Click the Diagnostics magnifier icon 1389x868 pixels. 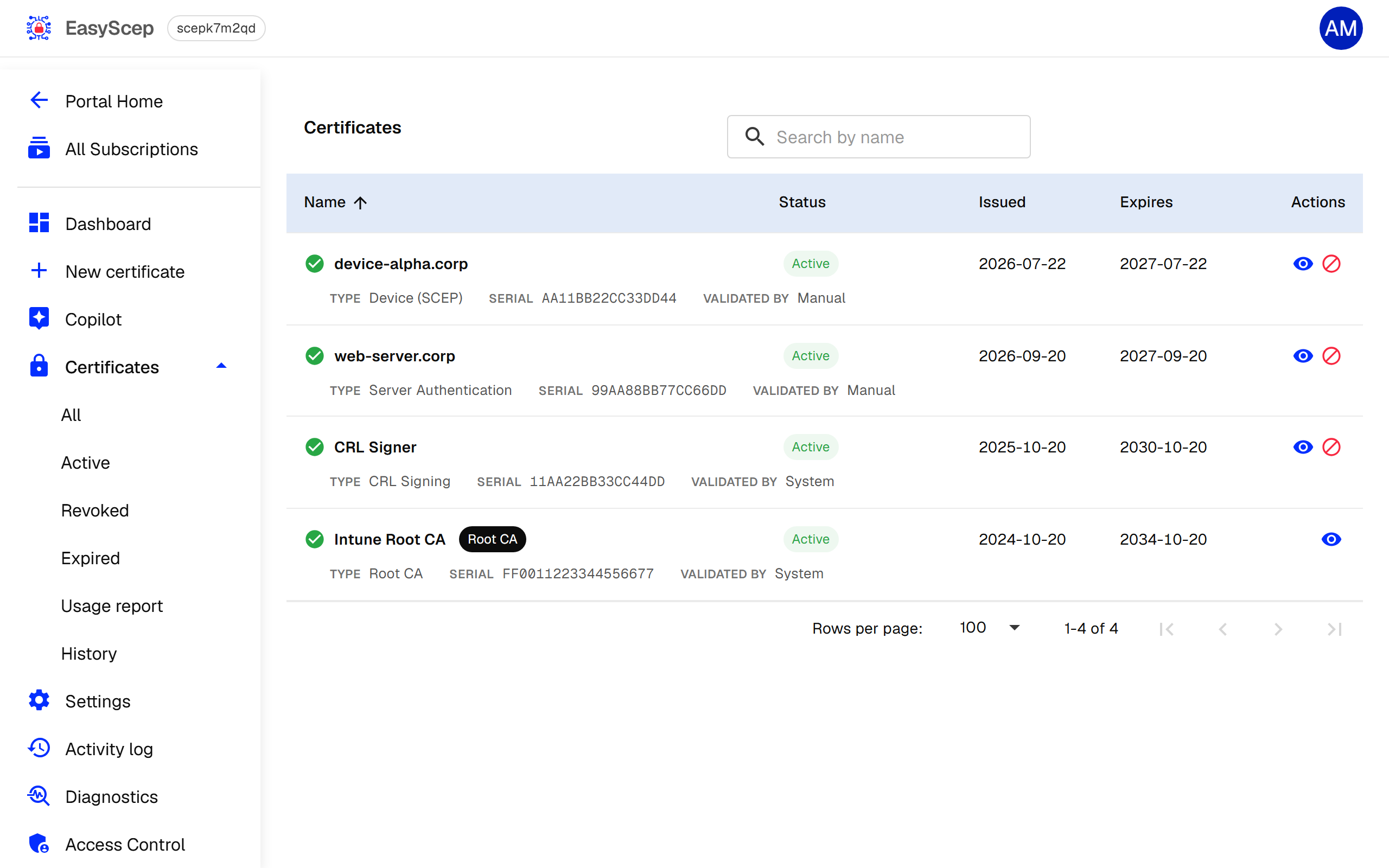tap(39, 796)
